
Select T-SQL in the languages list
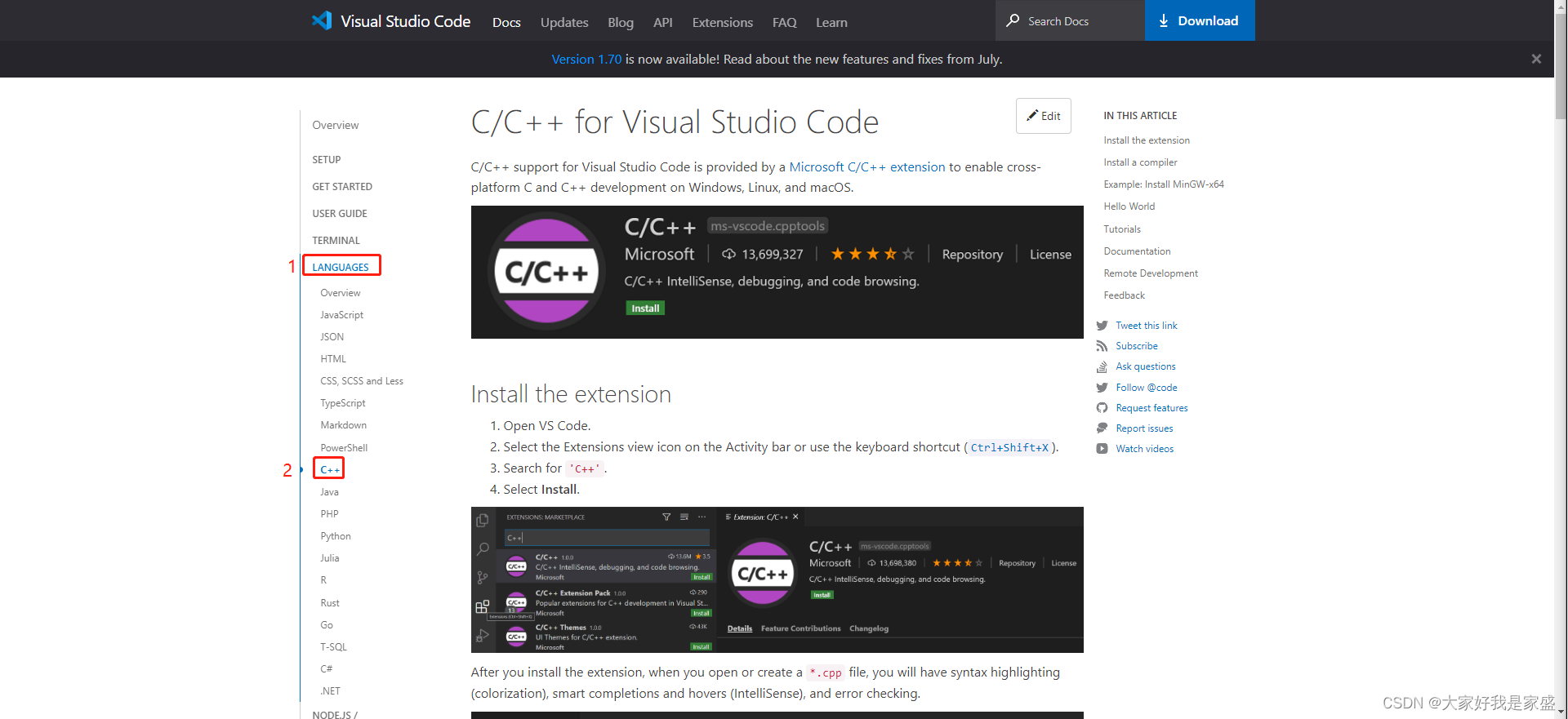(334, 647)
